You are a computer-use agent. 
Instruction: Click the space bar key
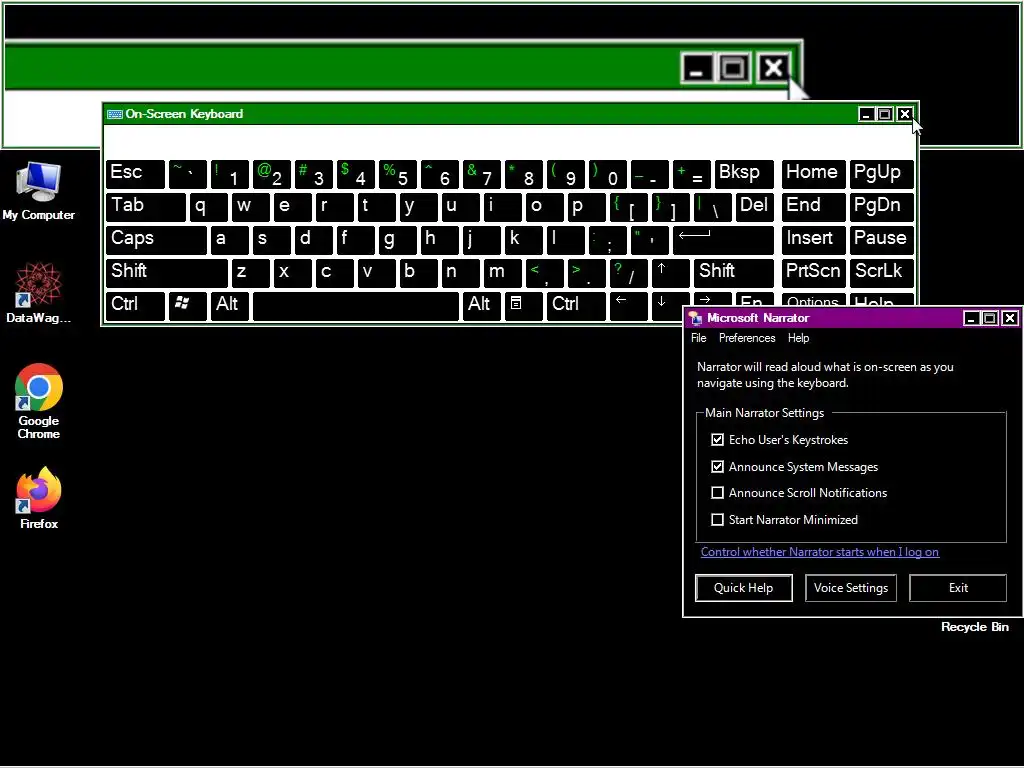click(355, 305)
